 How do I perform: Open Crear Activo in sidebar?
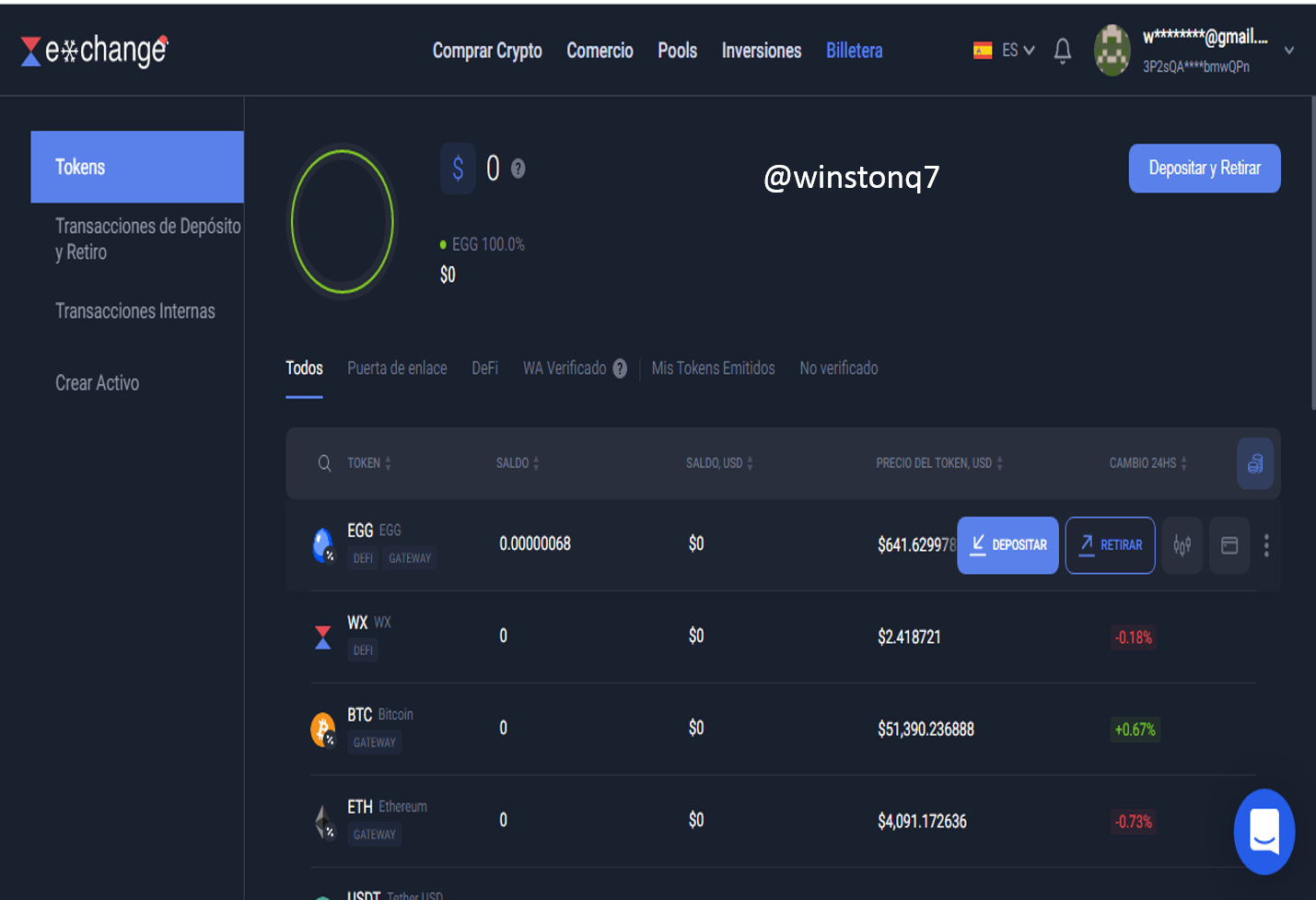tap(98, 383)
